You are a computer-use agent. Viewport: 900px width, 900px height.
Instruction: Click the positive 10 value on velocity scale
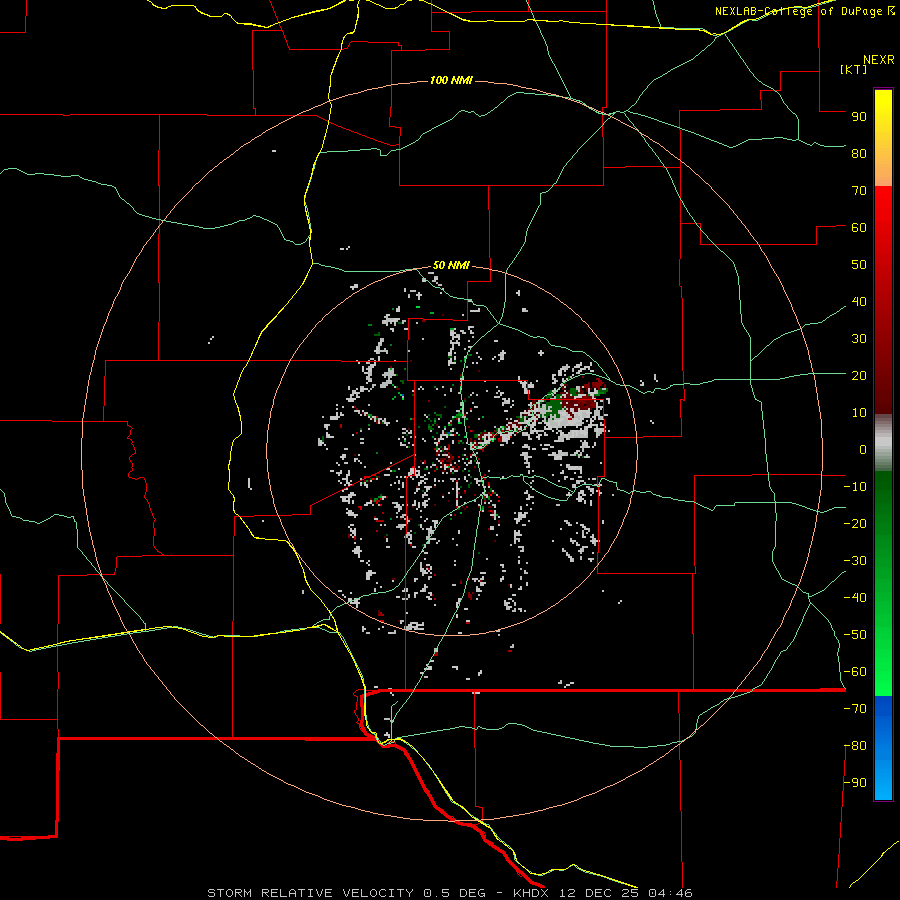[x=859, y=413]
